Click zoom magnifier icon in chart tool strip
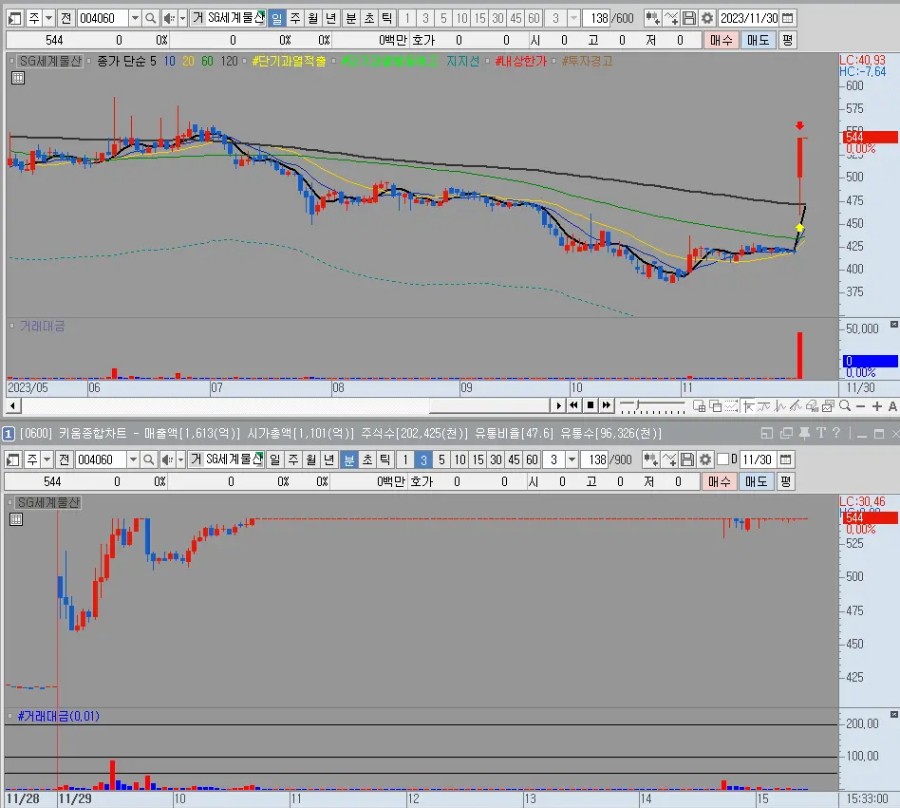Viewport: 900px width, 808px height. (x=845, y=406)
